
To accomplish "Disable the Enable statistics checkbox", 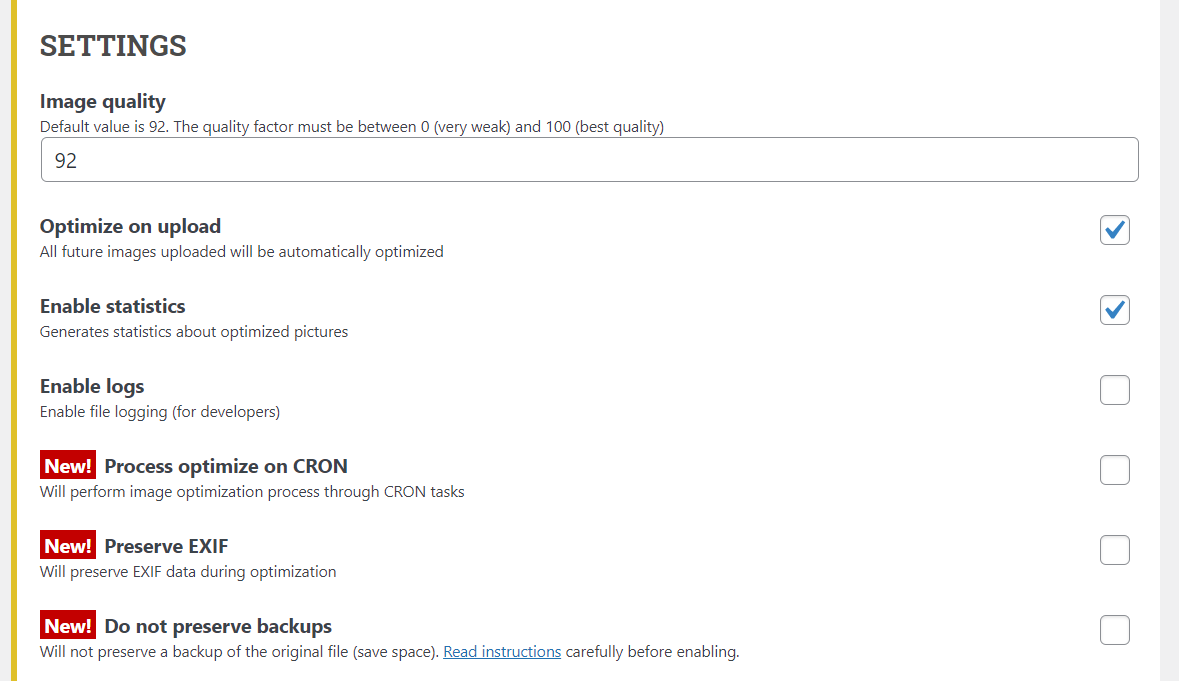I will coord(1115,310).
